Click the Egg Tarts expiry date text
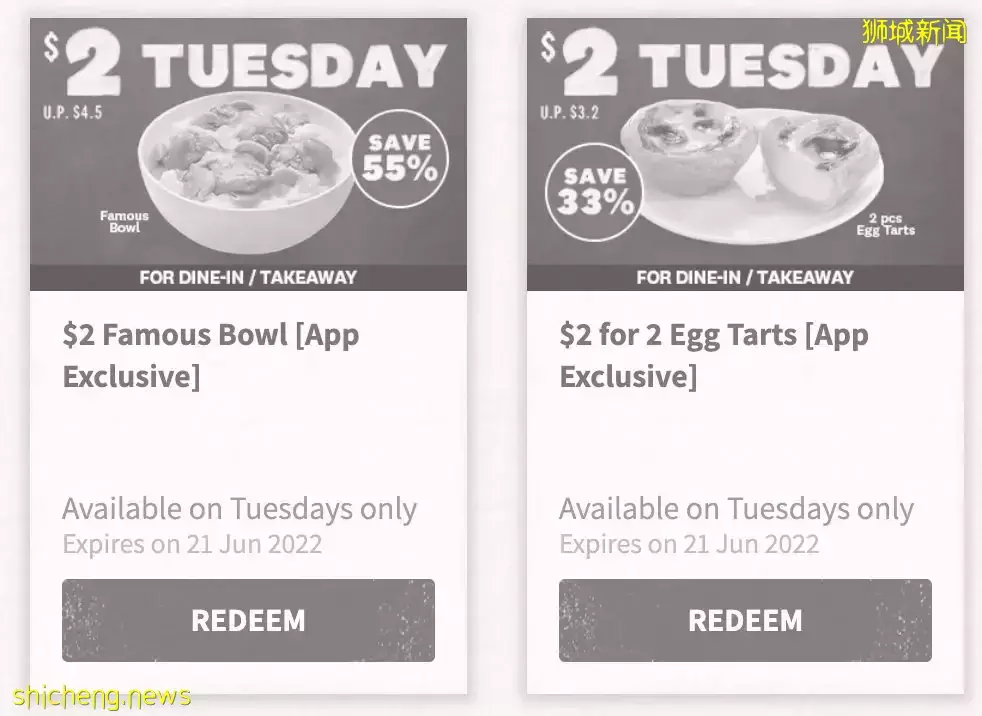This screenshot has width=982, height=716. pyautogui.click(x=689, y=544)
